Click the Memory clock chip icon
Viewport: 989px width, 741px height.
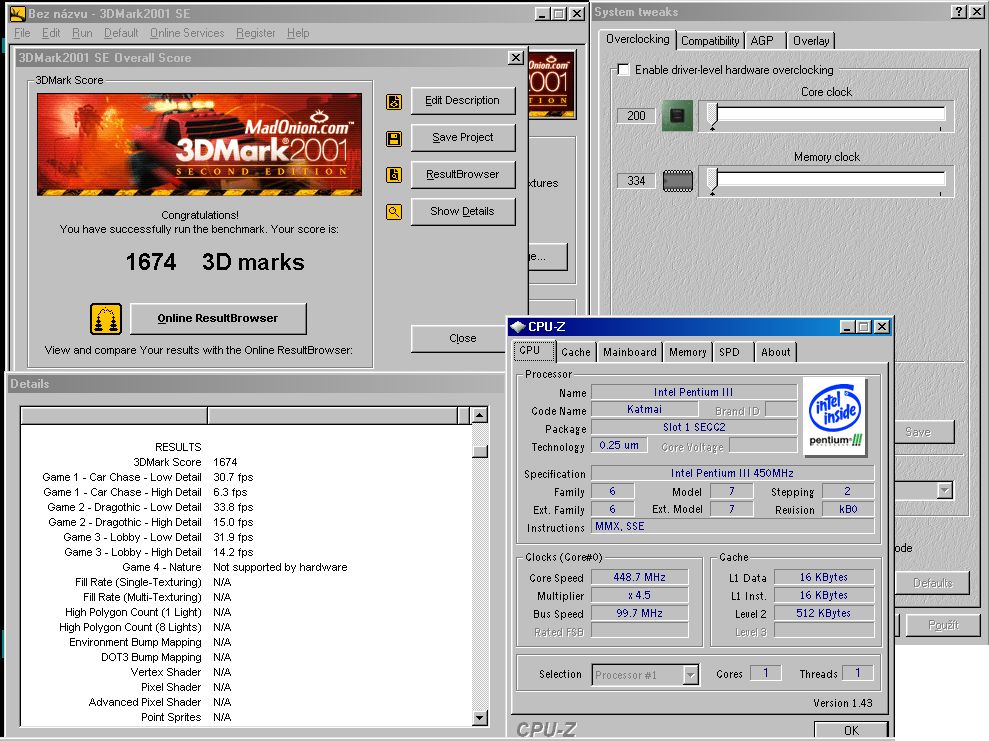pos(677,181)
